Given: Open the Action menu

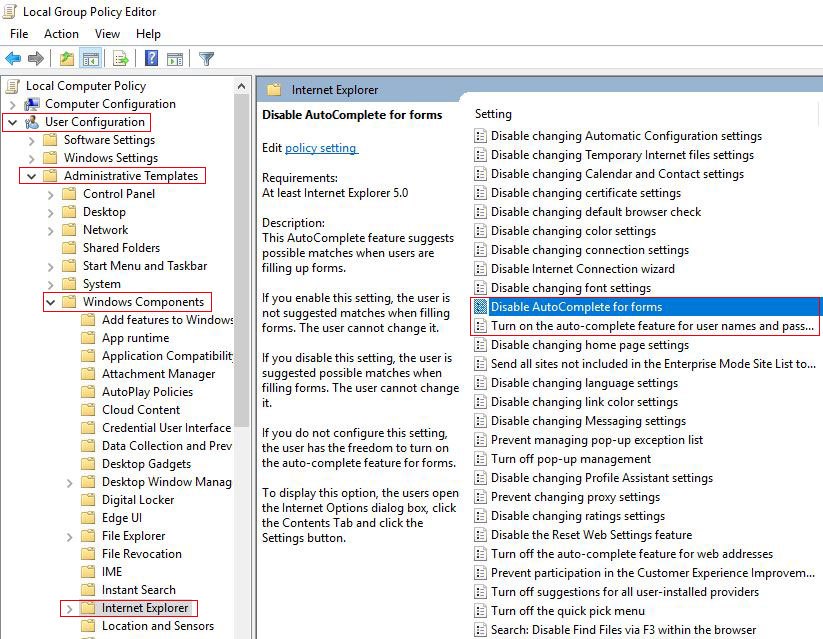Looking at the screenshot, I should [x=61, y=34].
